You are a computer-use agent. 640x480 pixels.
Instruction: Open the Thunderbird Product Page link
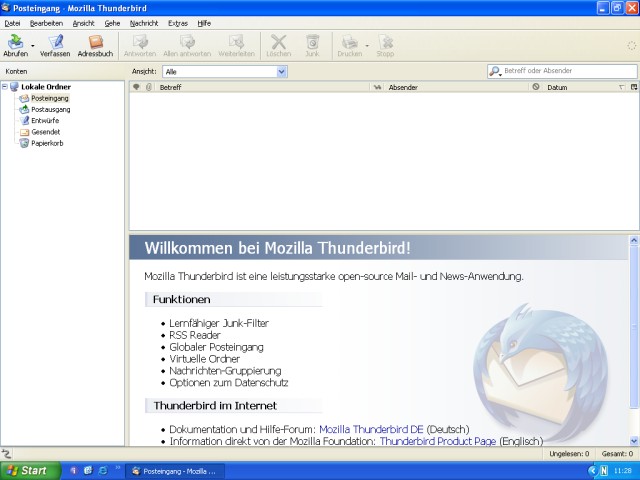438,441
